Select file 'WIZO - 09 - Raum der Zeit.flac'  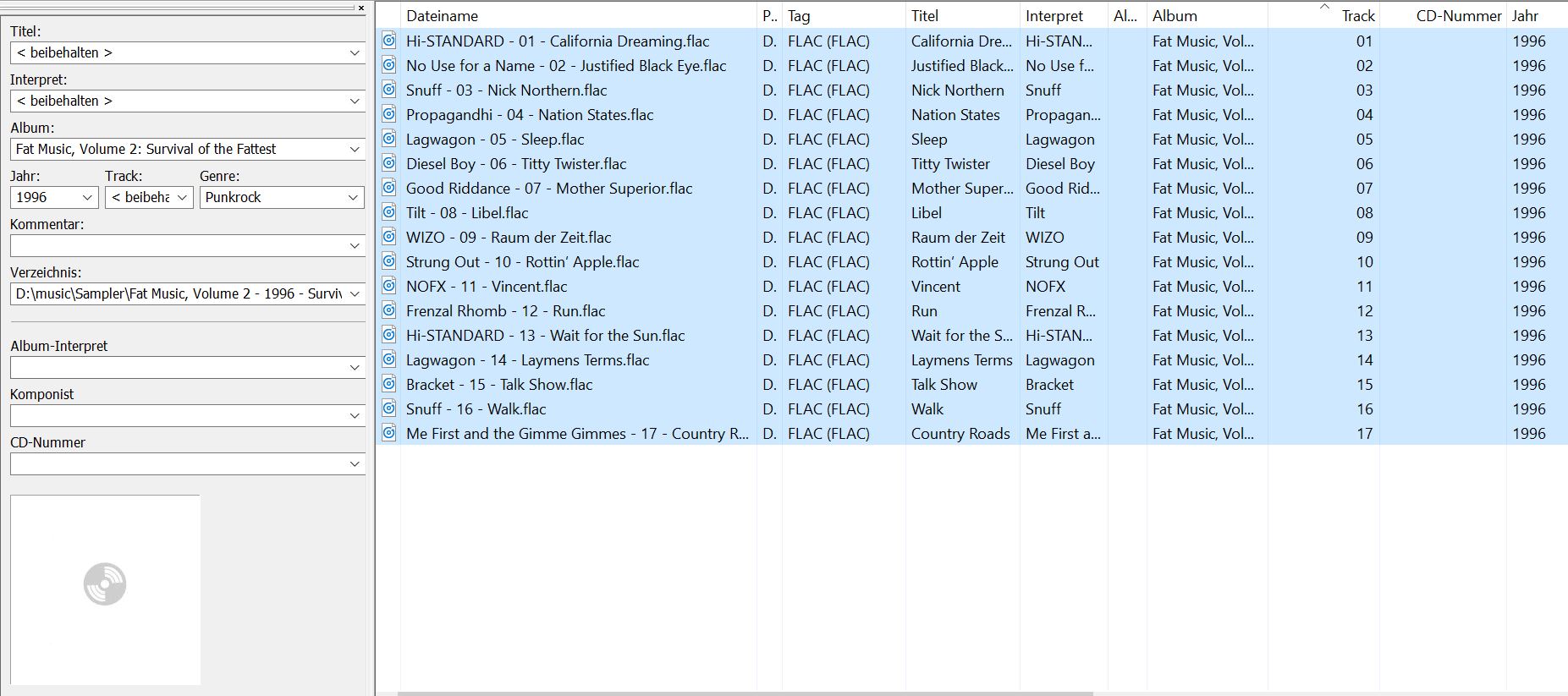coord(509,237)
